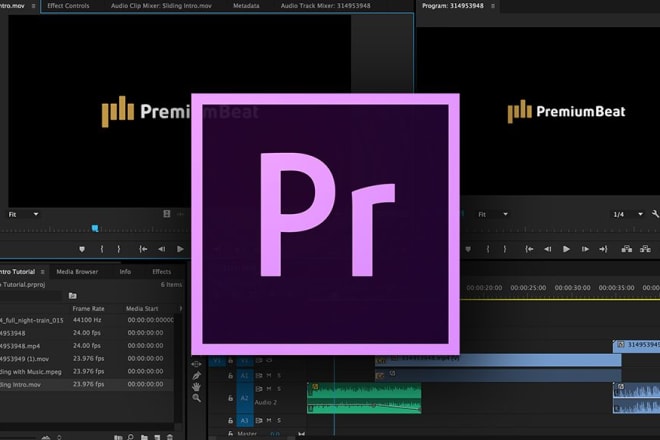Image resolution: width=660 pixels, height=440 pixels.
Task: Solo track A3
Action: pyautogui.click(x=279, y=420)
